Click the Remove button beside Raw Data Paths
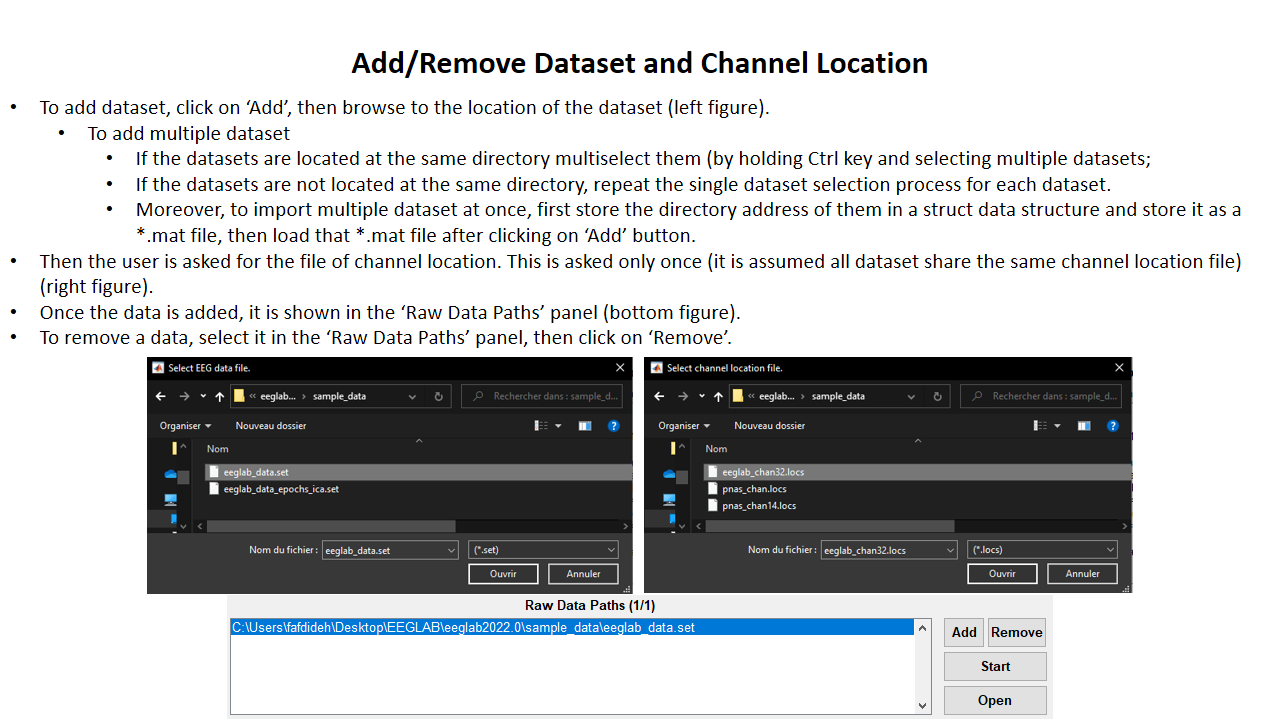Image resolution: width=1280 pixels, height=720 pixels. [x=1017, y=632]
